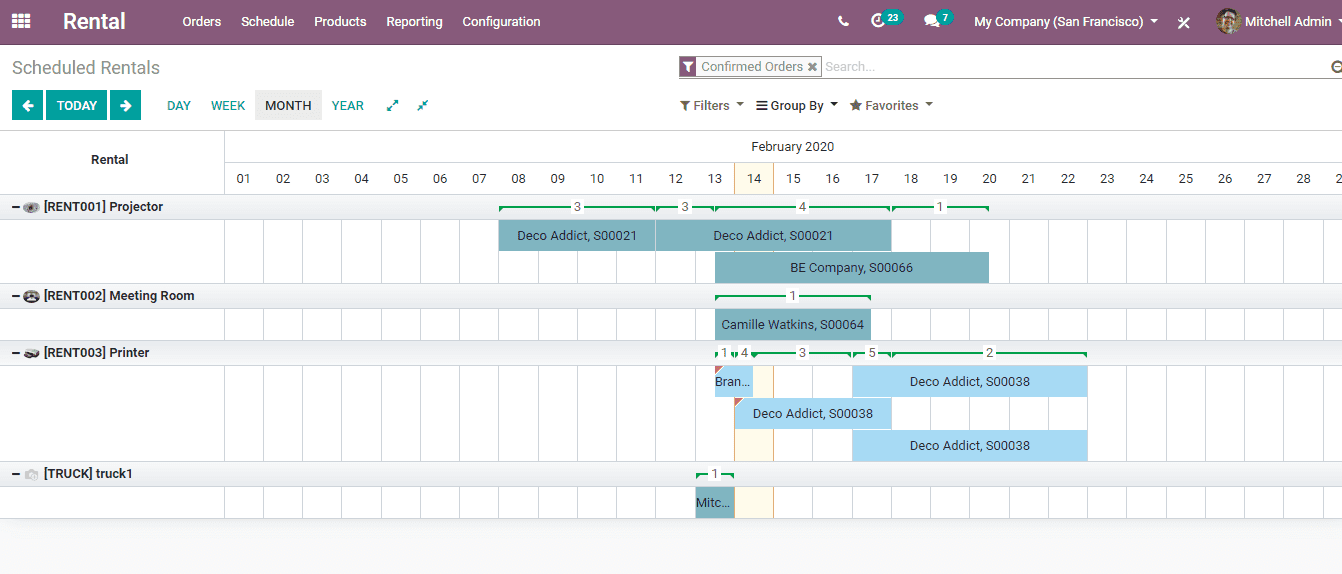
Task: Go to previous period arrow button
Action: tap(27, 105)
